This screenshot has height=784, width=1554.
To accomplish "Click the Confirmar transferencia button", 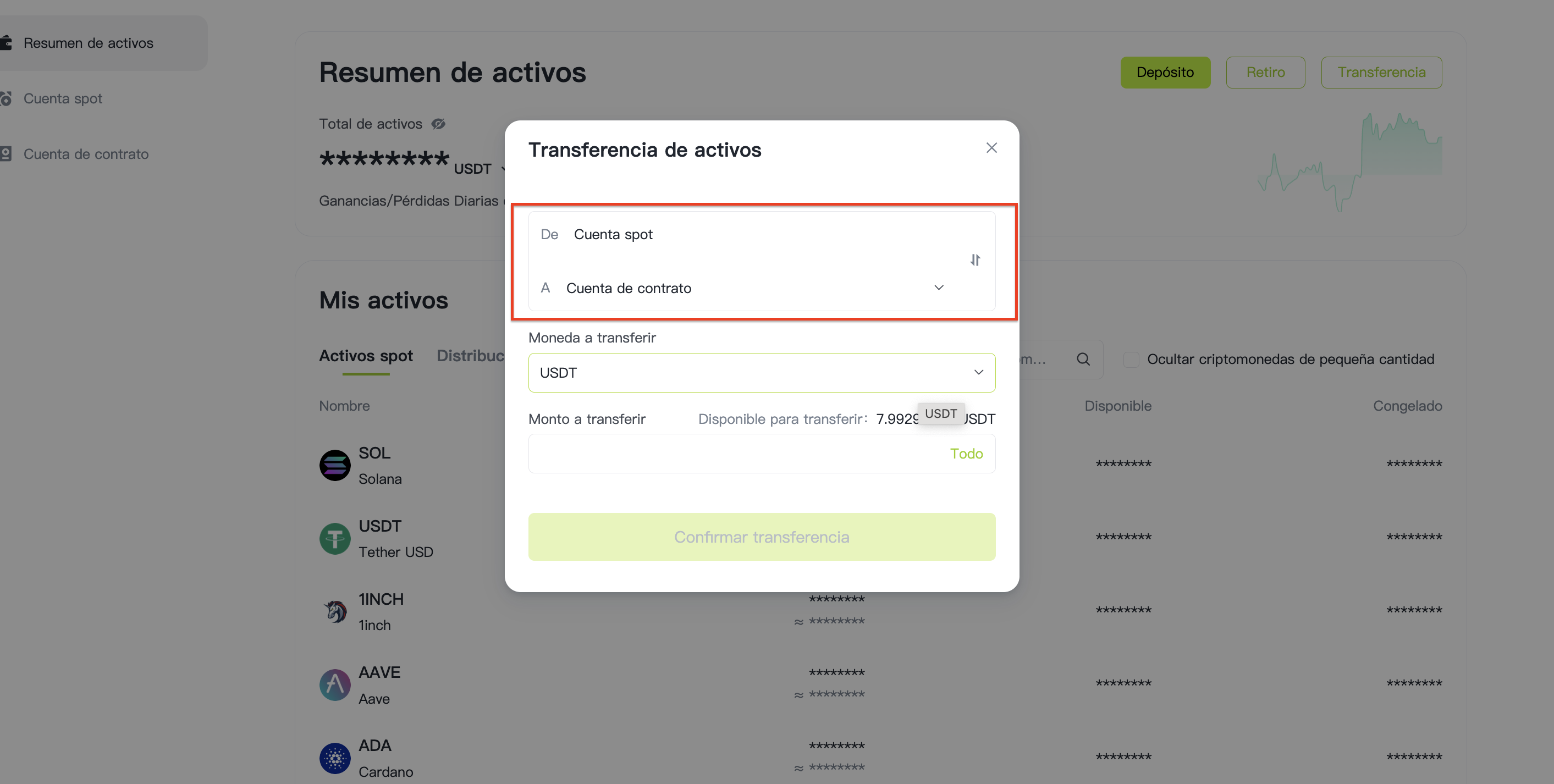I will (x=762, y=537).
